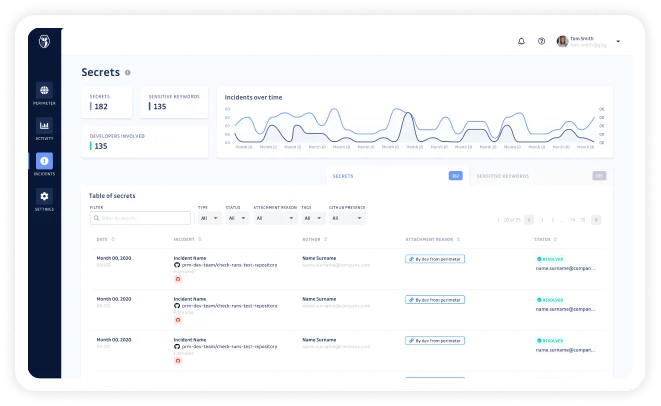Open the Tags filter dropdown
This screenshot has width=661, height=406.
pyautogui.click(x=313, y=218)
